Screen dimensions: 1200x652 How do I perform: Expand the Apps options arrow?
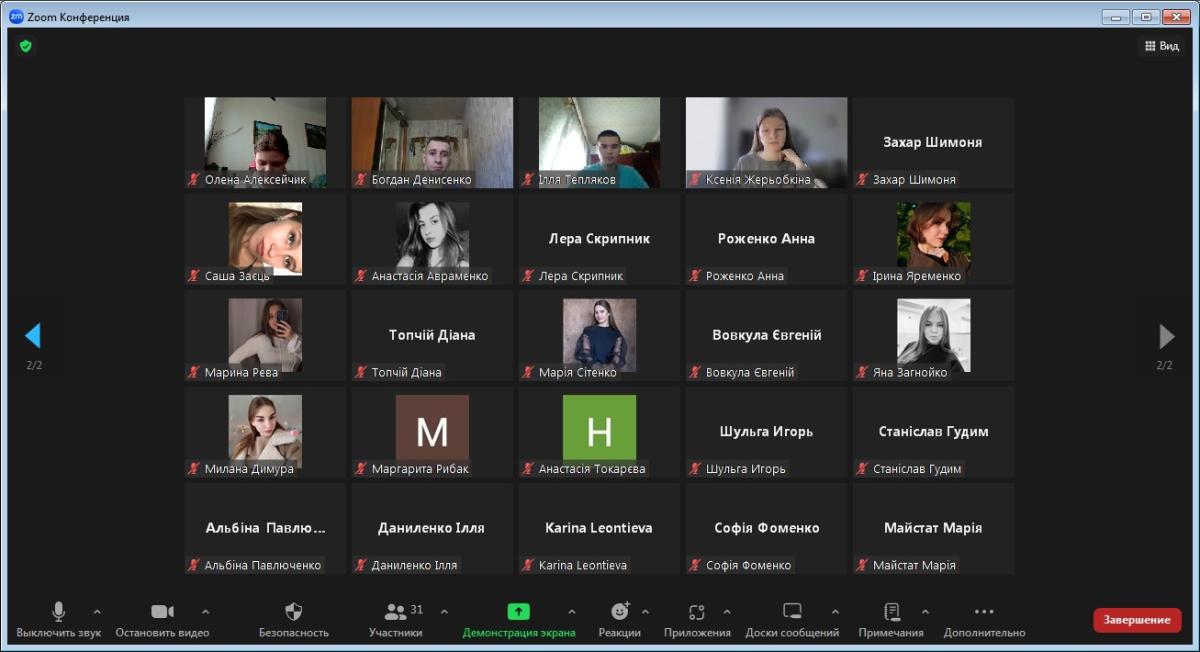click(x=727, y=611)
